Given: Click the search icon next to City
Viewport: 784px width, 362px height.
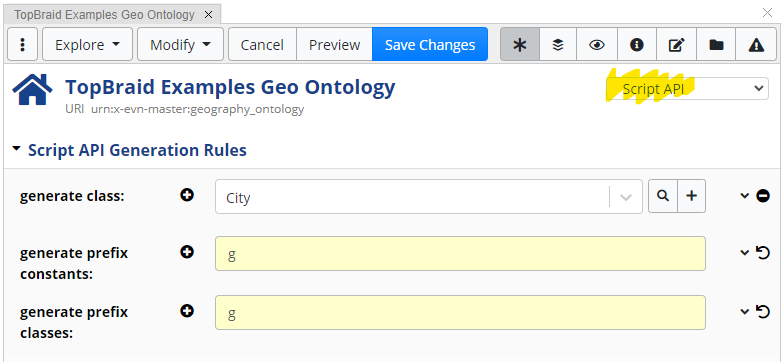Looking at the screenshot, I should pyautogui.click(x=663, y=196).
